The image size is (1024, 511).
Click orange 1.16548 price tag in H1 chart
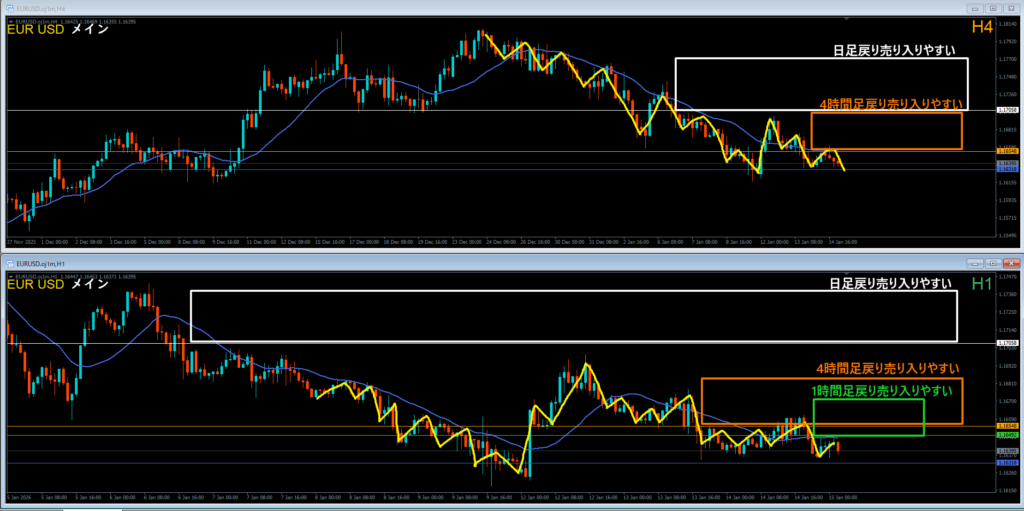pyautogui.click(x=1008, y=425)
